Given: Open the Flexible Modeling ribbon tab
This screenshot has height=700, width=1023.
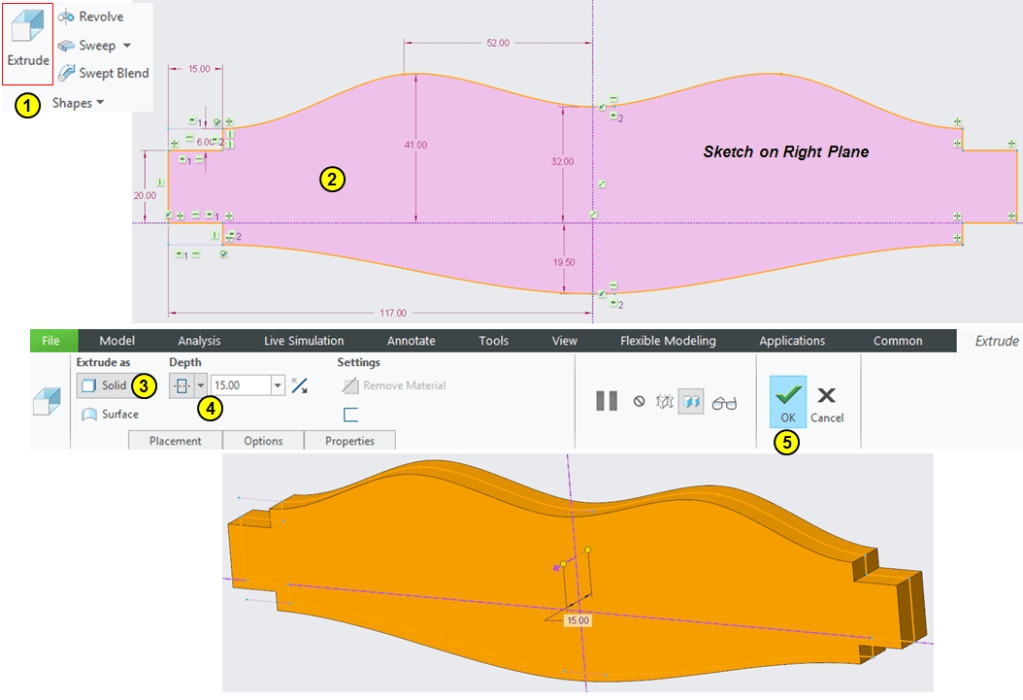Looking at the screenshot, I should [668, 341].
